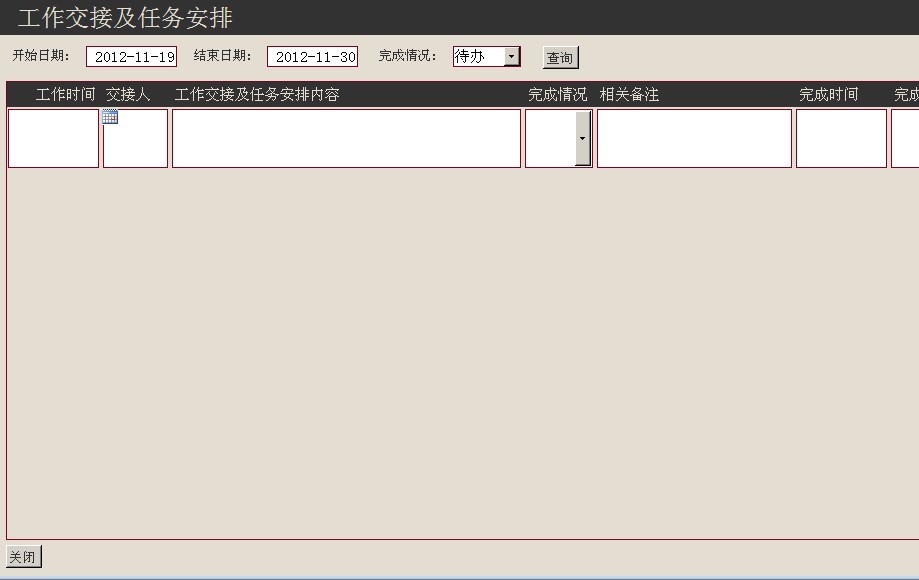Expand the 完成情况 dropdown in table row
Image resolution: width=919 pixels, height=580 pixels.
click(583, 138)
